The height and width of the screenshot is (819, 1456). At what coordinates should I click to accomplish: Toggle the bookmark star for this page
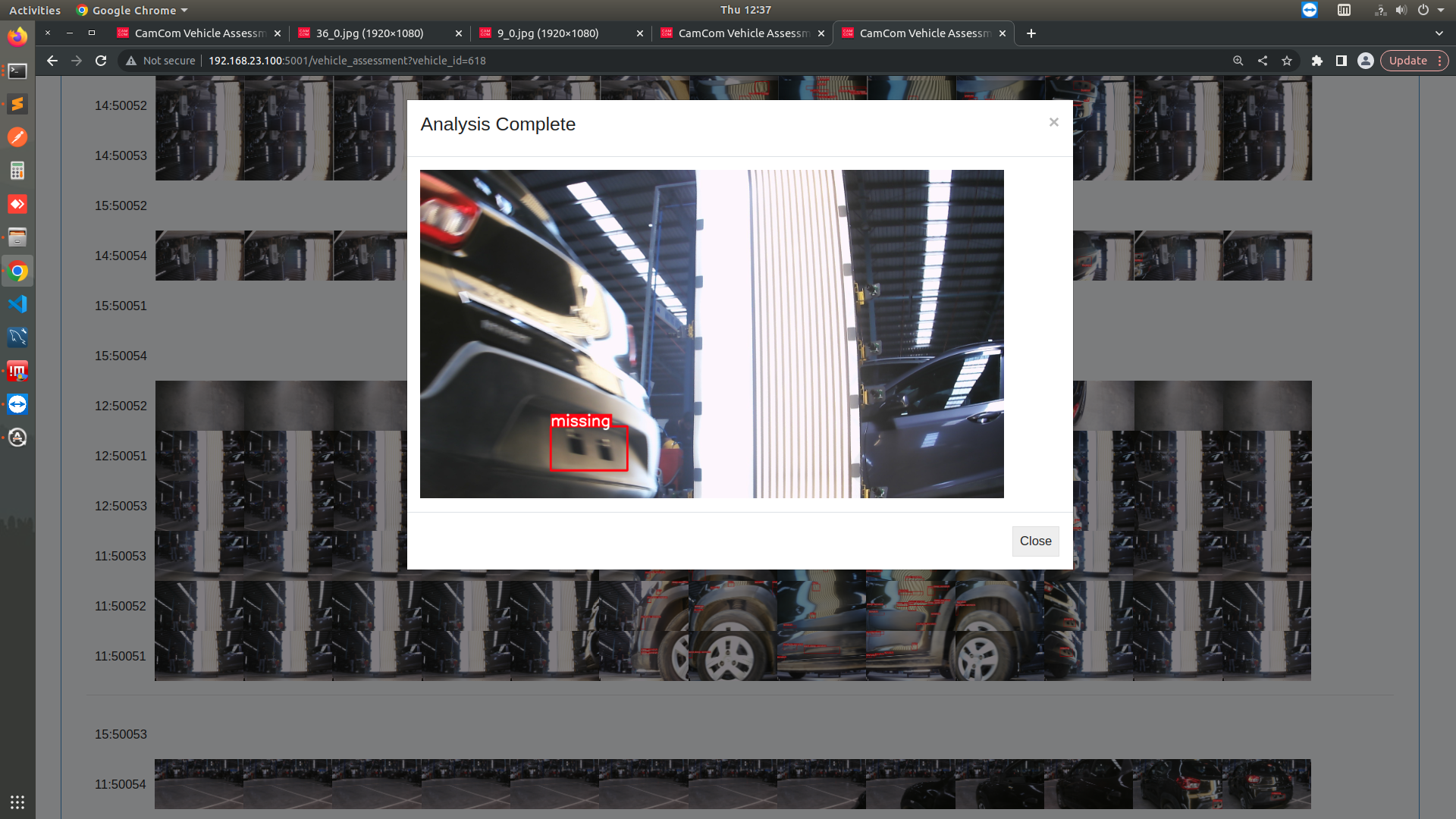pyautogui.click(x=1287, y=61)
